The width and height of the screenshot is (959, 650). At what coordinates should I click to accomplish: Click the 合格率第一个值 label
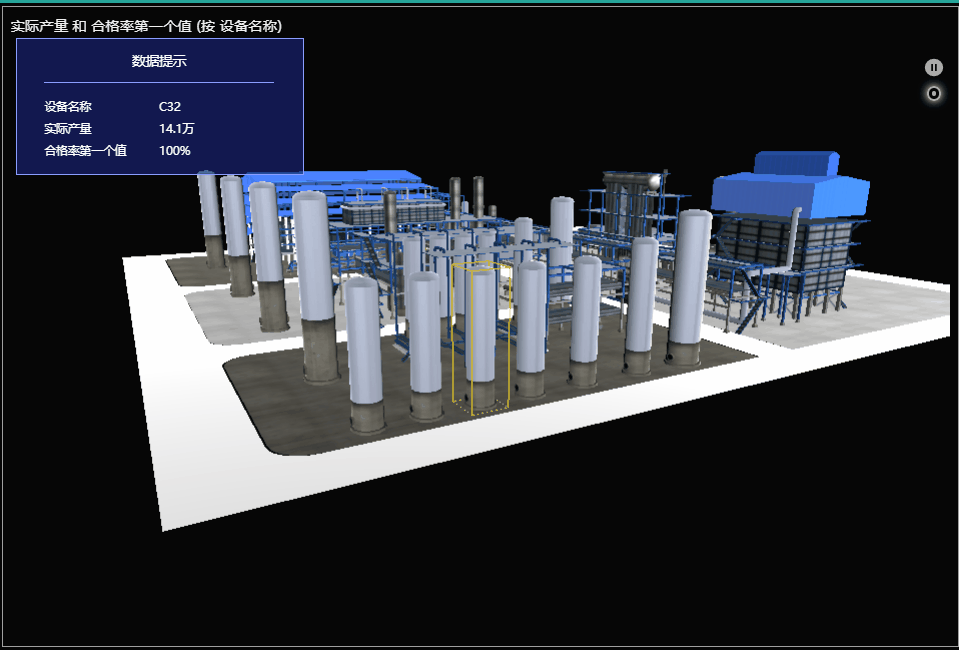85,151
